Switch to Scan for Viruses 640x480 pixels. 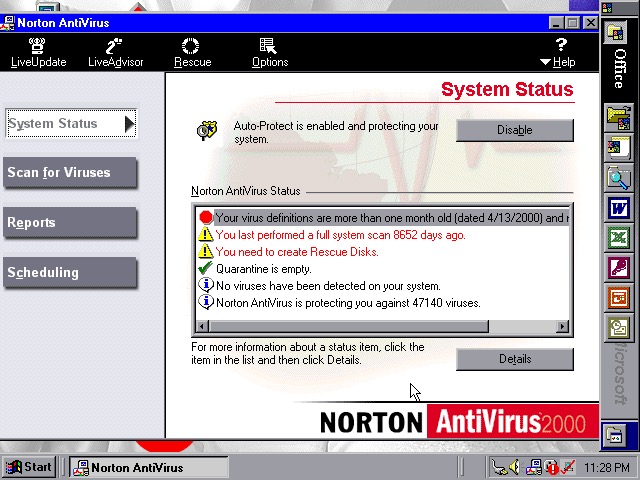tap(70, 172)
